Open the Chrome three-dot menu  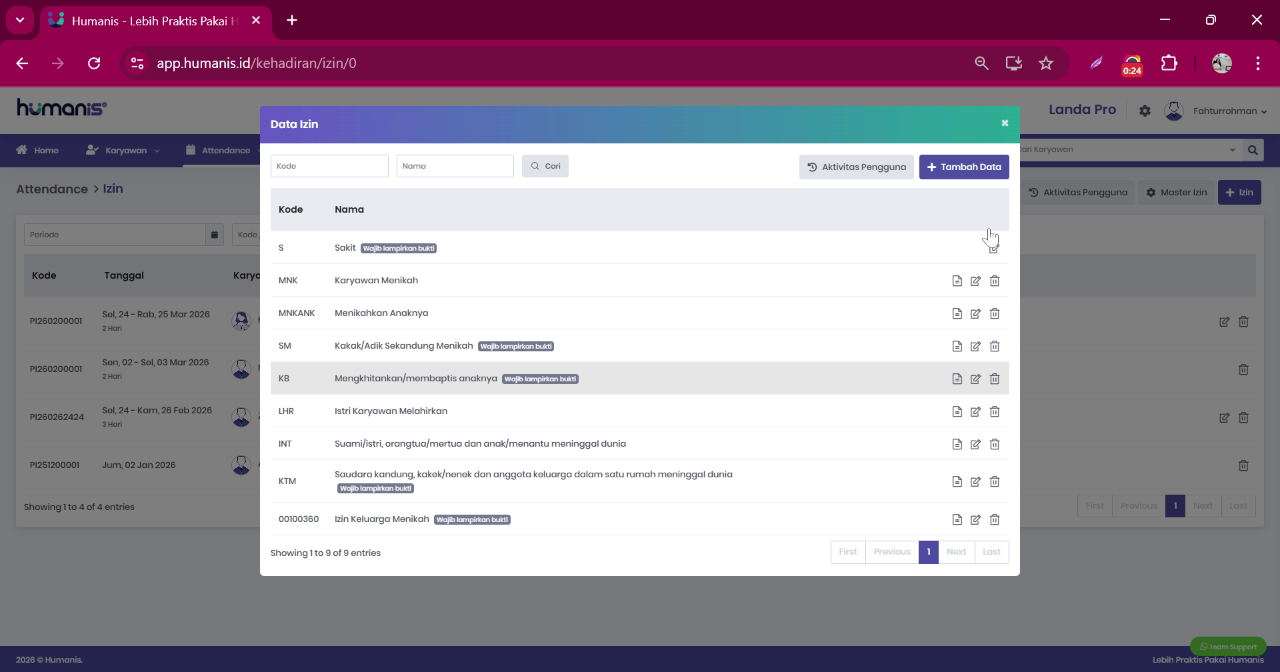(1257, 63)
